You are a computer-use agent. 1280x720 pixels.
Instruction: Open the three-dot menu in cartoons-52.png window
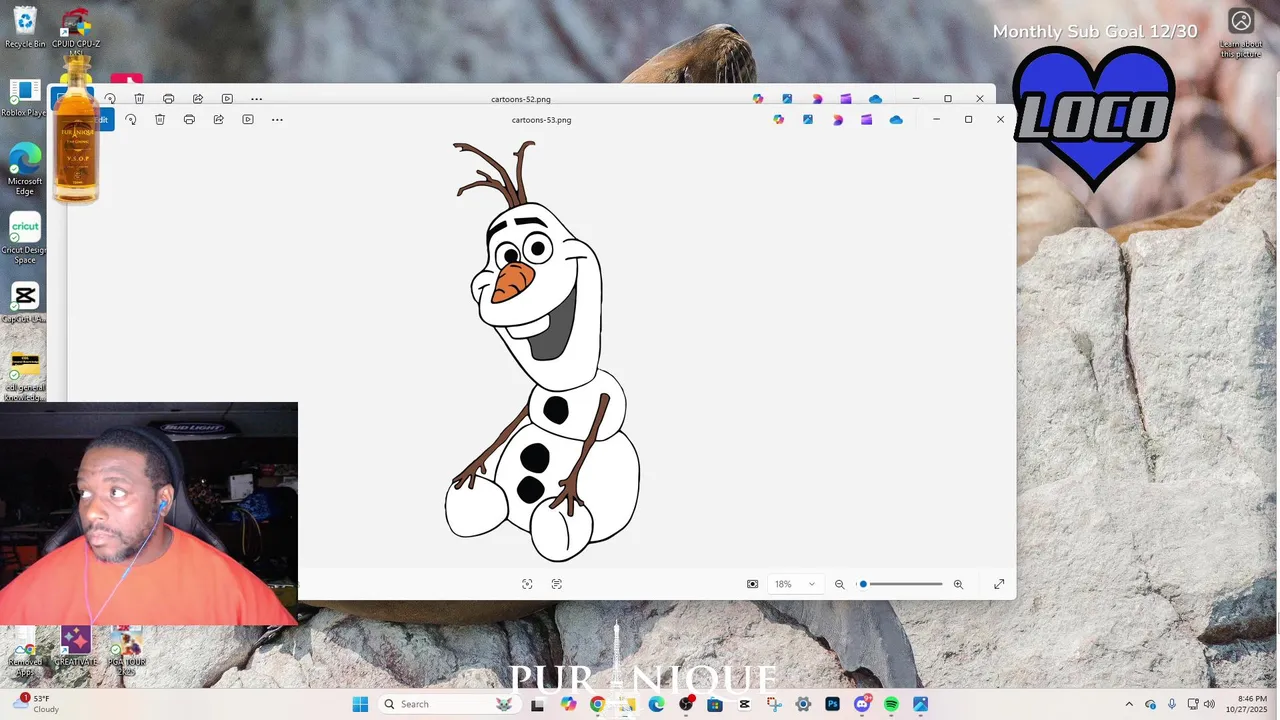(x=256, y=99)
